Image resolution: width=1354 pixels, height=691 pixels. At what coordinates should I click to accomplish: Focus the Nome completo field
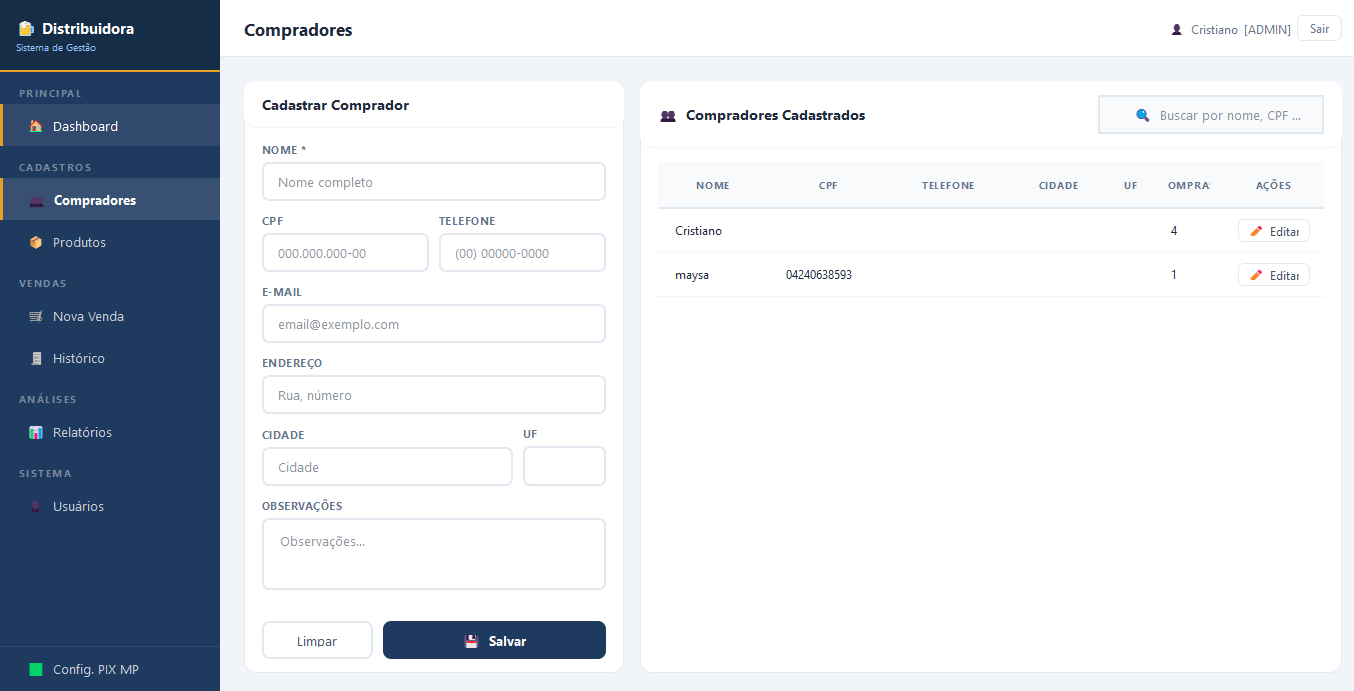coord(434,182)
